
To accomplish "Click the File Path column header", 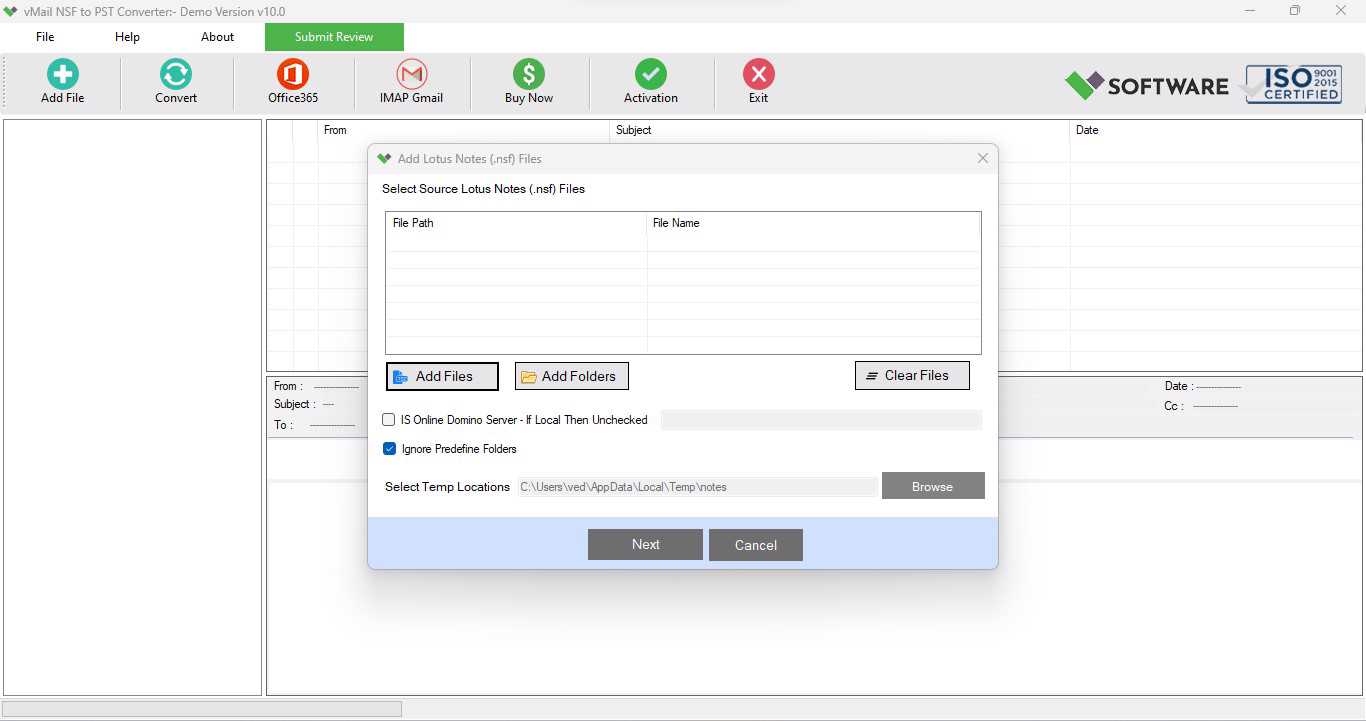I will 516,223.
